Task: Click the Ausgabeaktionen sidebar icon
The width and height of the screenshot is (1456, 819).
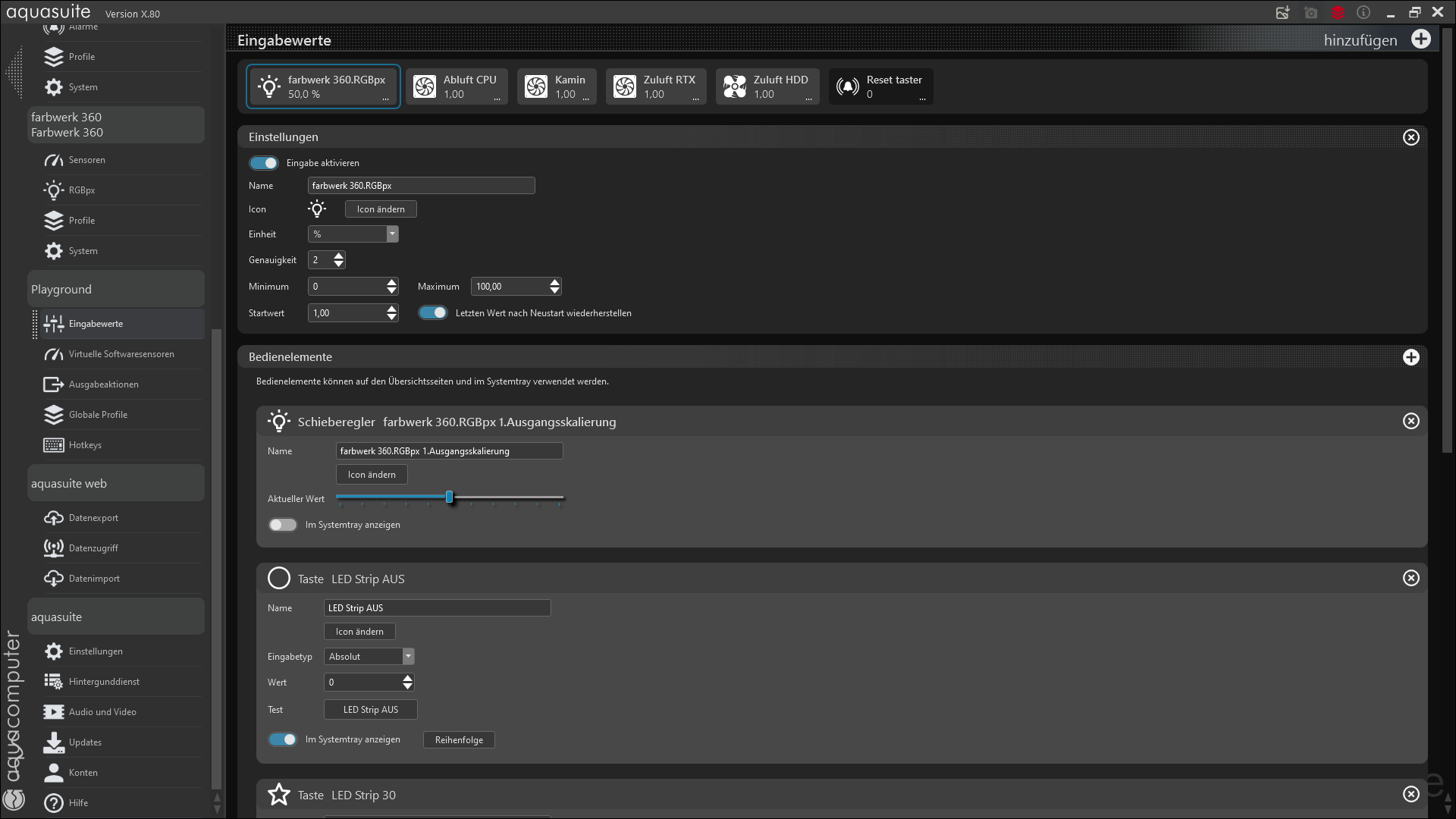Action: pyautogui.click(x=54, y=384)
